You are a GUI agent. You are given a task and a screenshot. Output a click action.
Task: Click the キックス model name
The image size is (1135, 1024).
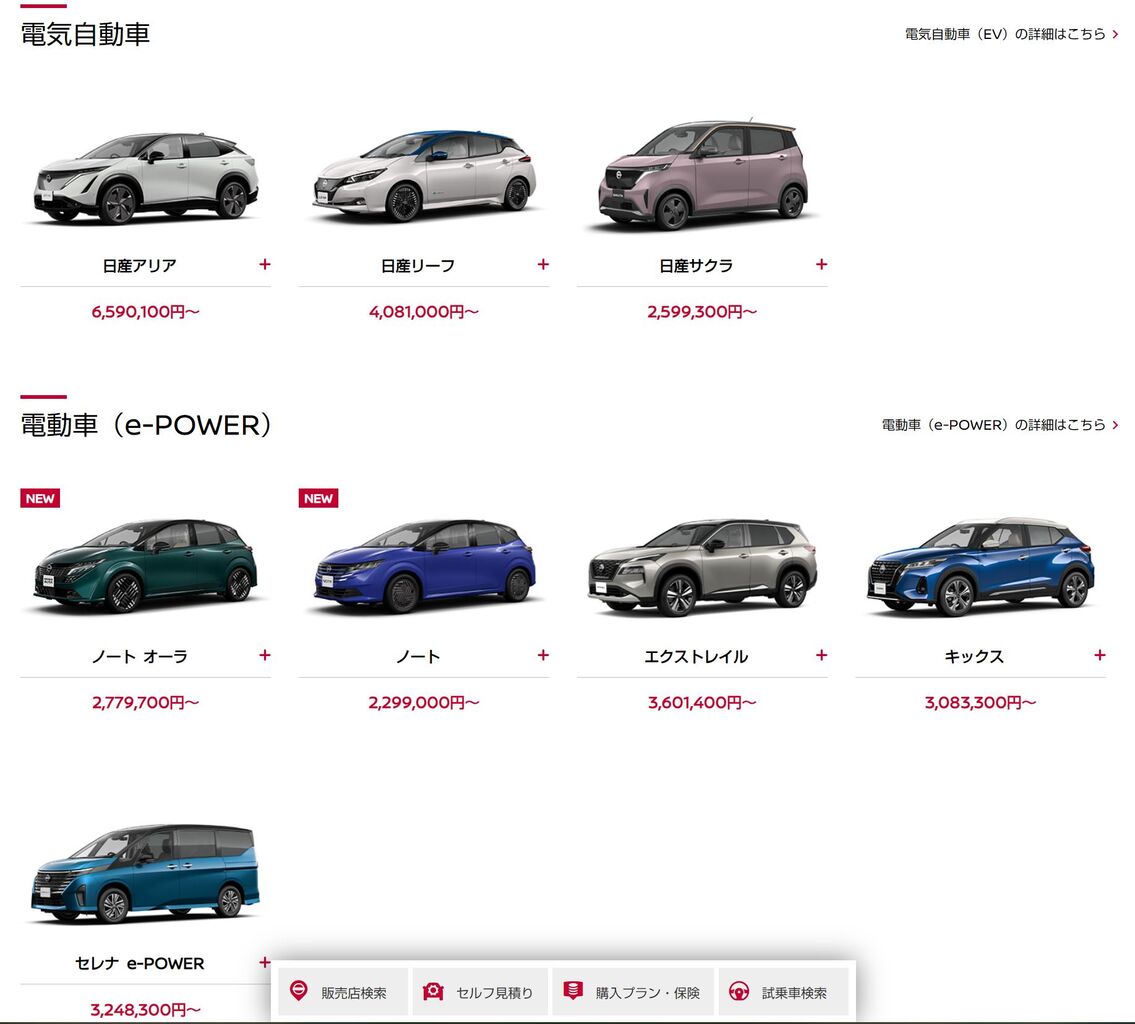pos(974,656)
